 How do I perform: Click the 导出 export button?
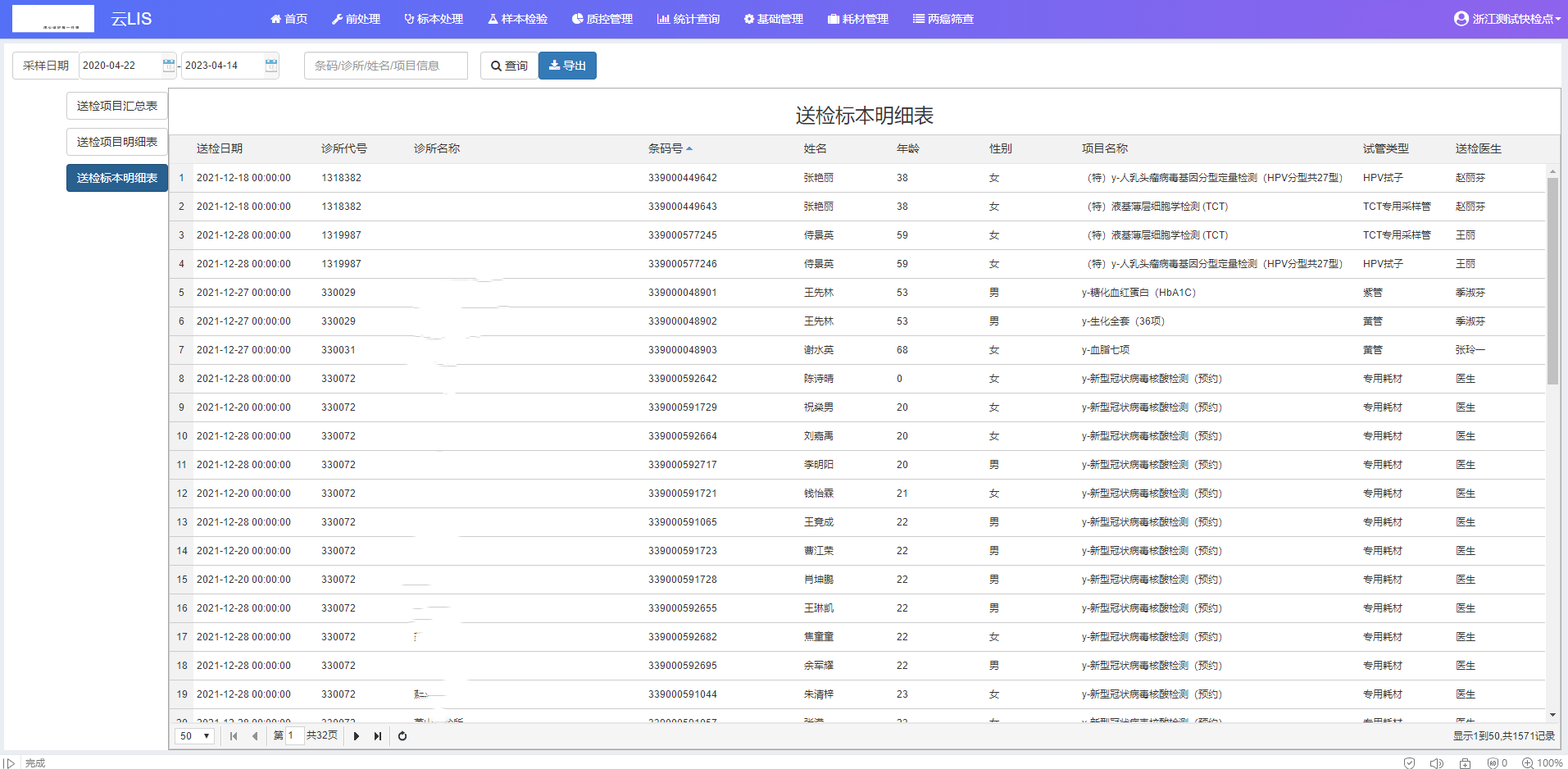pyautogui.click(x=567, y=66)
